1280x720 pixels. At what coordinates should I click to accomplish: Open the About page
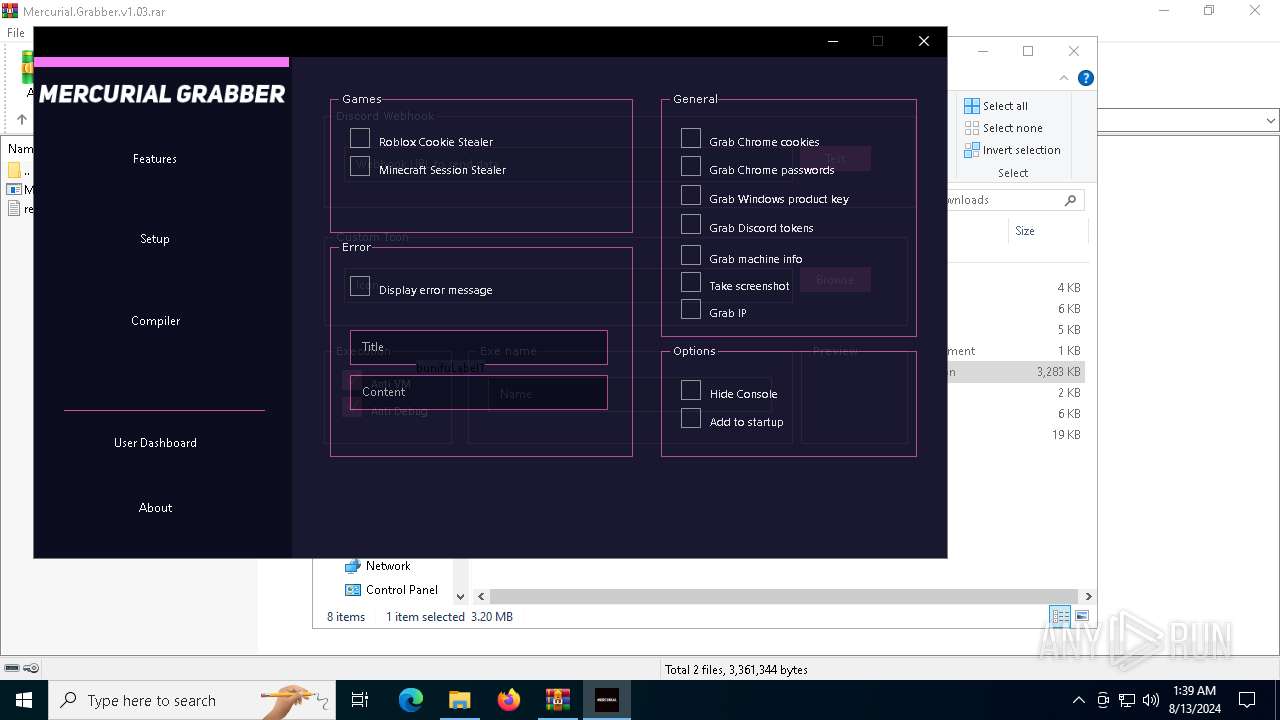(155, 508)
